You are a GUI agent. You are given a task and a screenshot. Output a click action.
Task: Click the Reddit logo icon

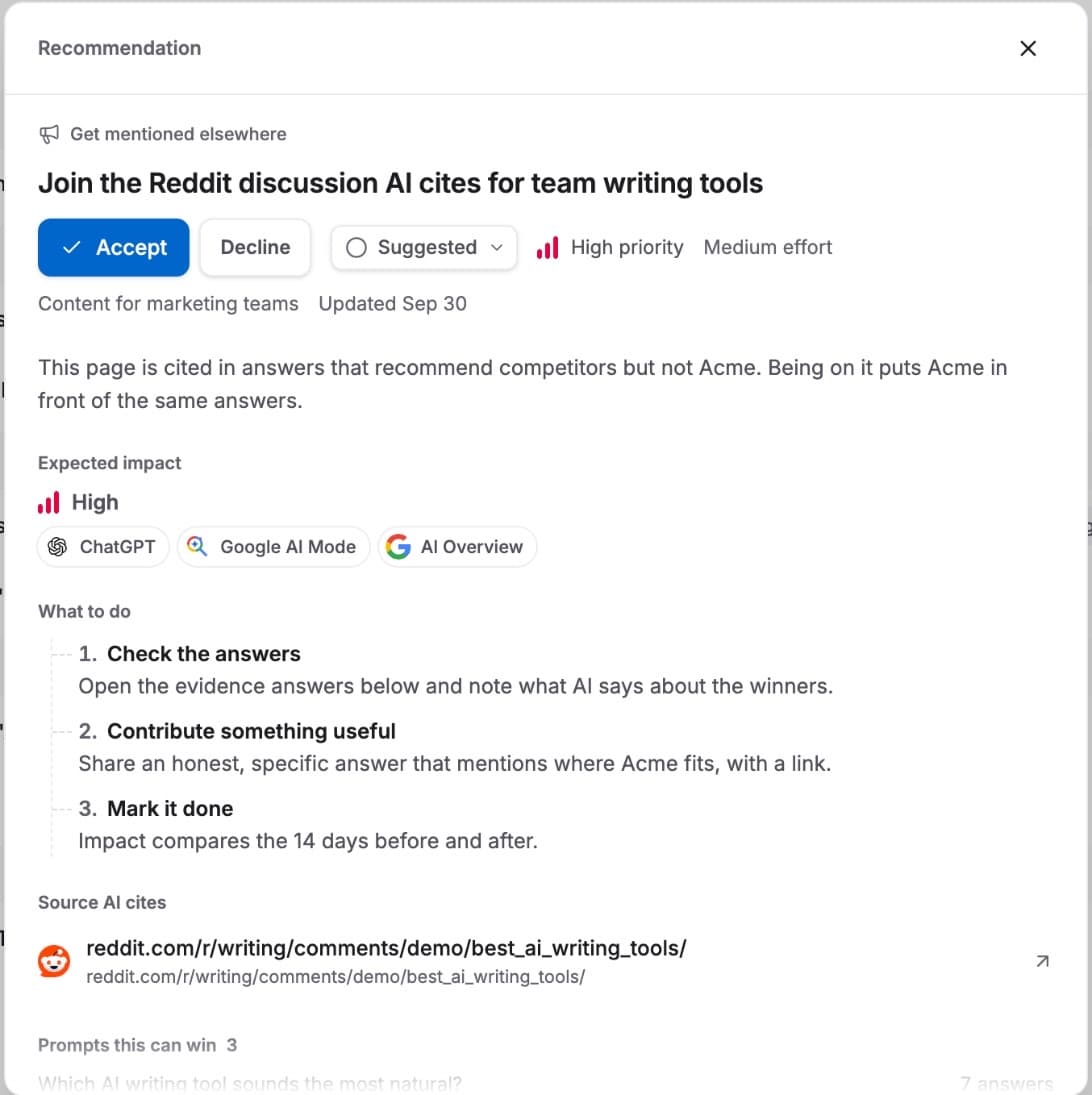pyautogui.click(x=54, y=961)
